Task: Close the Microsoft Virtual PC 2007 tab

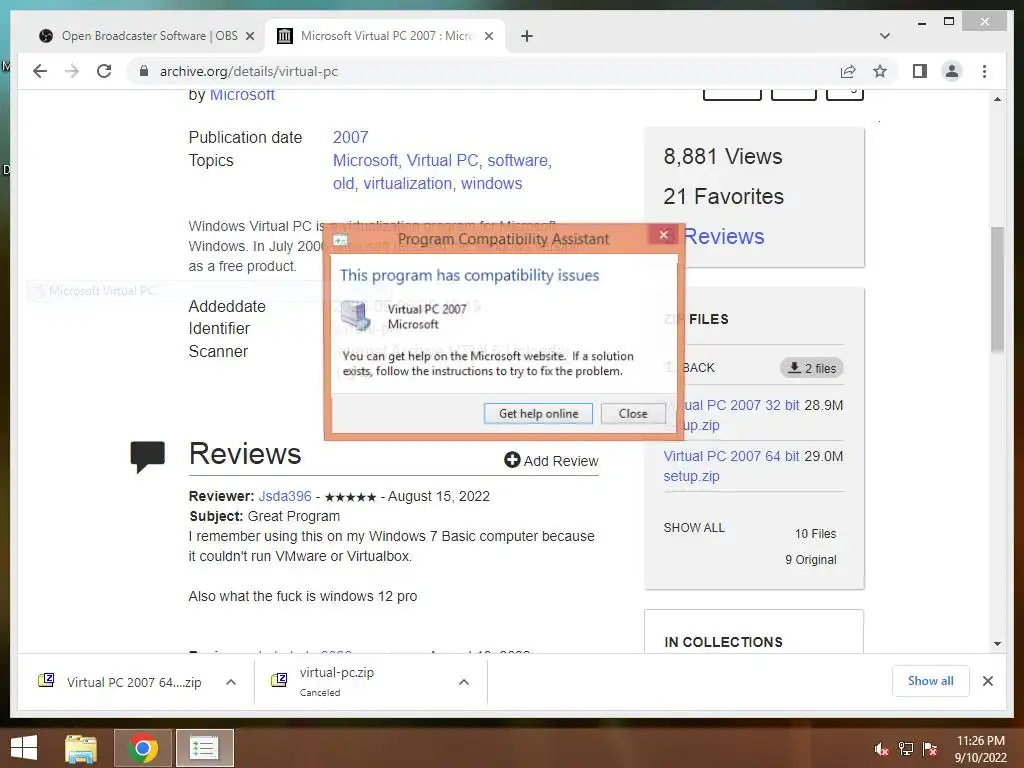Action: [488, 36]
